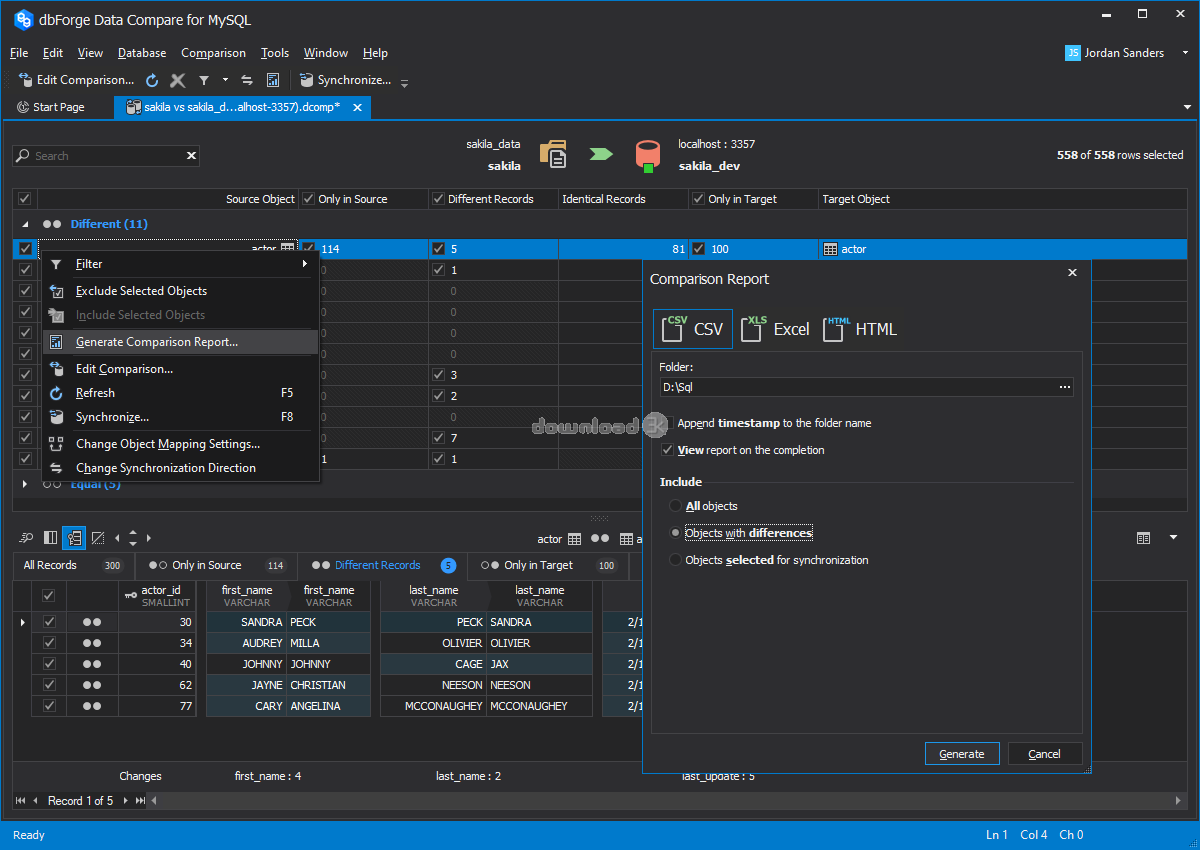The width and height of the screenshot is (1200, 850).
Task: Toggle View report on the completion
Action: pos(669,450)
